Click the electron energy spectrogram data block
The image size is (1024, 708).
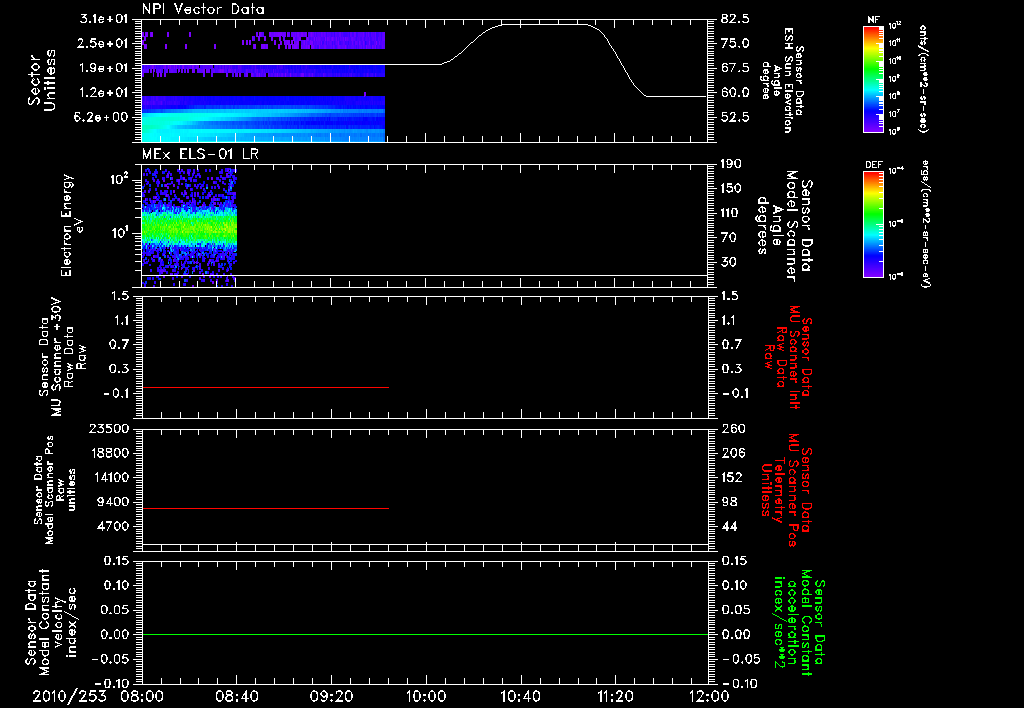pyautogui.click(x=189, y=227)
